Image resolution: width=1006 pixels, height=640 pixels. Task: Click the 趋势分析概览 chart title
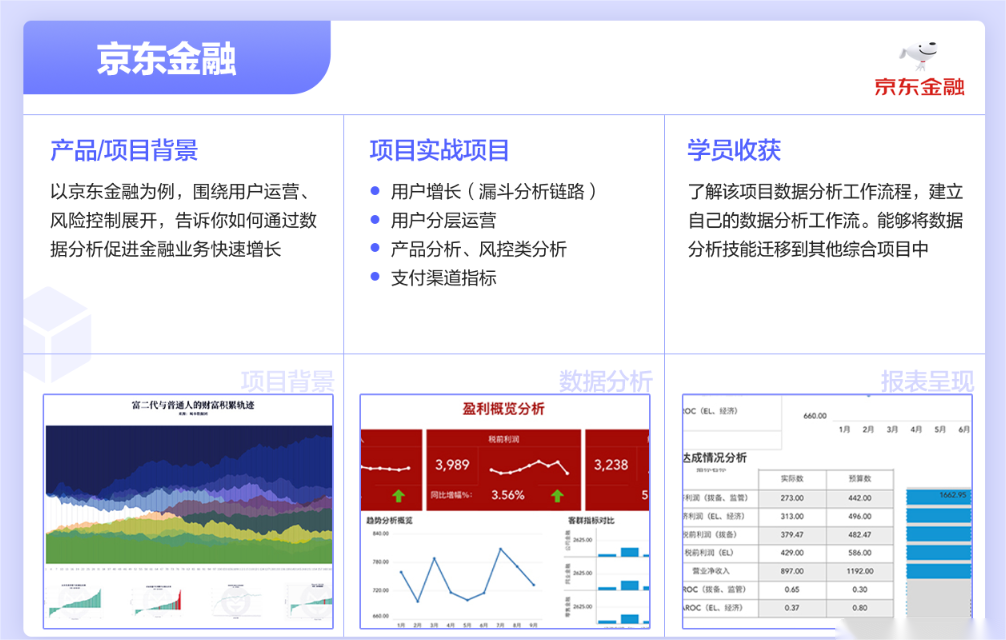click(x=389, y=520)
